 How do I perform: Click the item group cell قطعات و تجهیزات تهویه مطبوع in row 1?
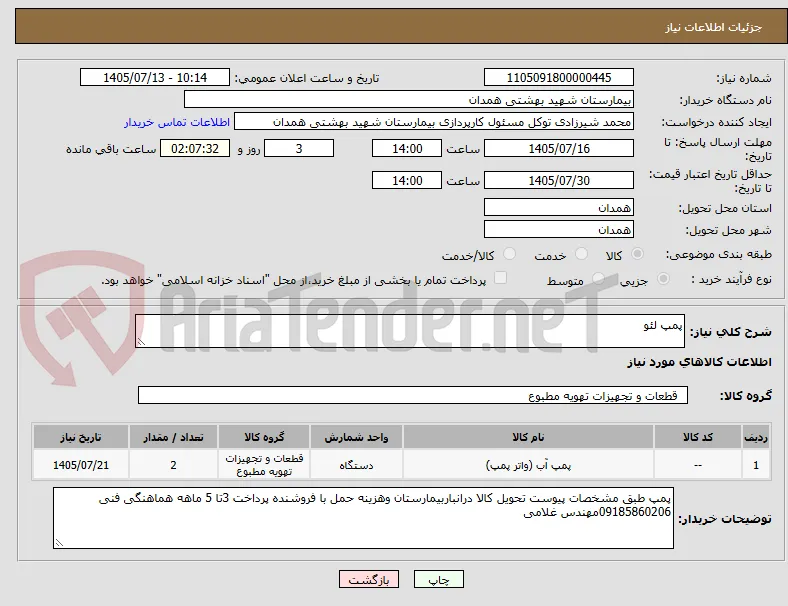pos(264,465)
